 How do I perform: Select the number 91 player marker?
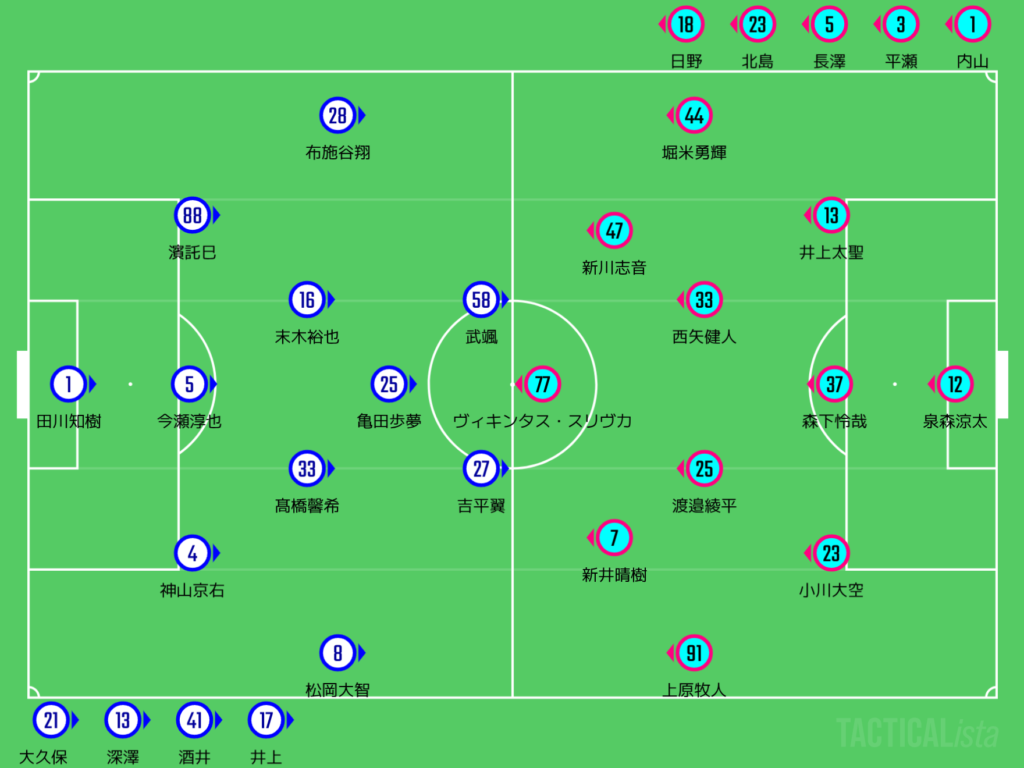pyautogui.click(x=694, y=653)
